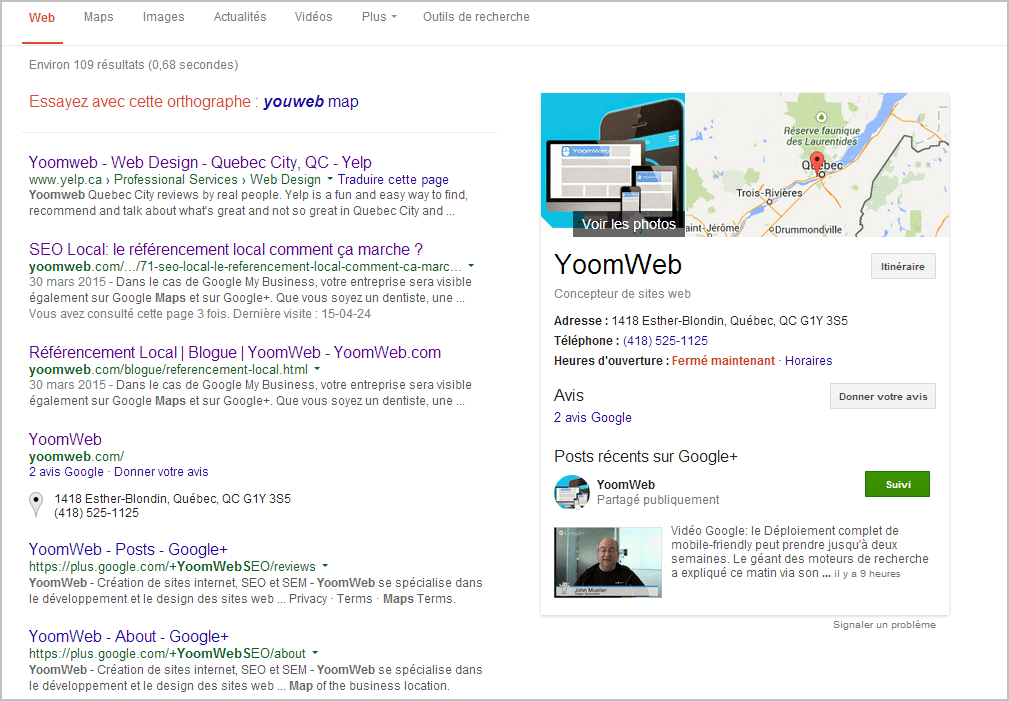Open Outils de recherche

476,17
